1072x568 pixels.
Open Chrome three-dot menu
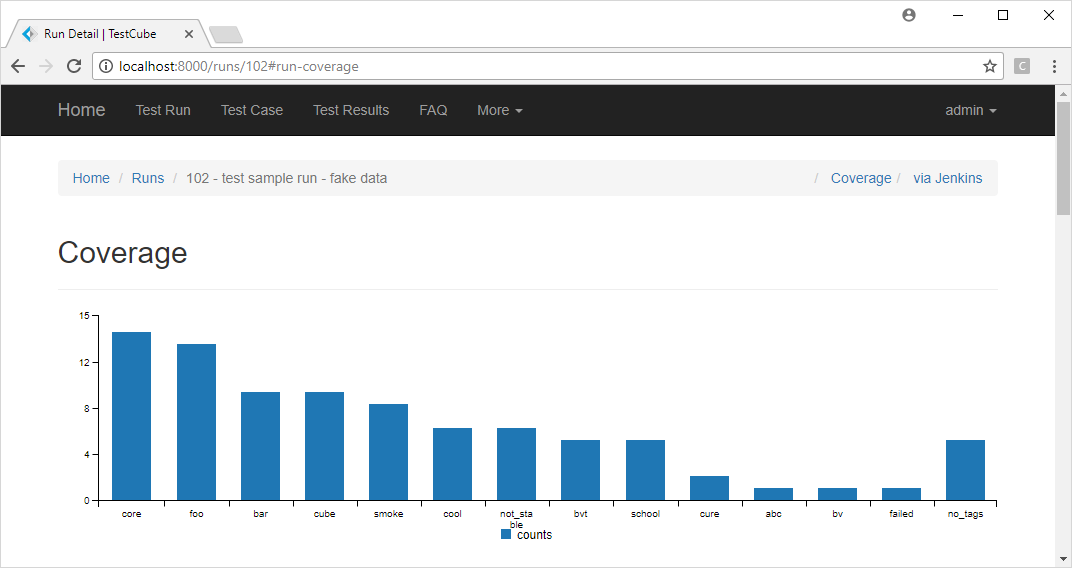tap(1054, 66)
